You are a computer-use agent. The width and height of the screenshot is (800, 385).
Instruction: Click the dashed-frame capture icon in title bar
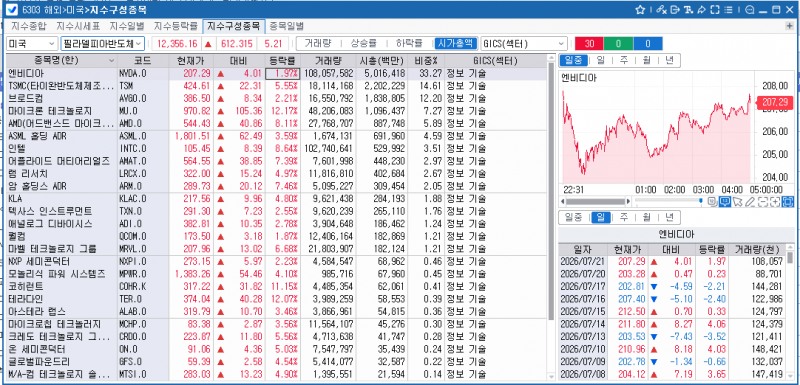click(715, 10)
